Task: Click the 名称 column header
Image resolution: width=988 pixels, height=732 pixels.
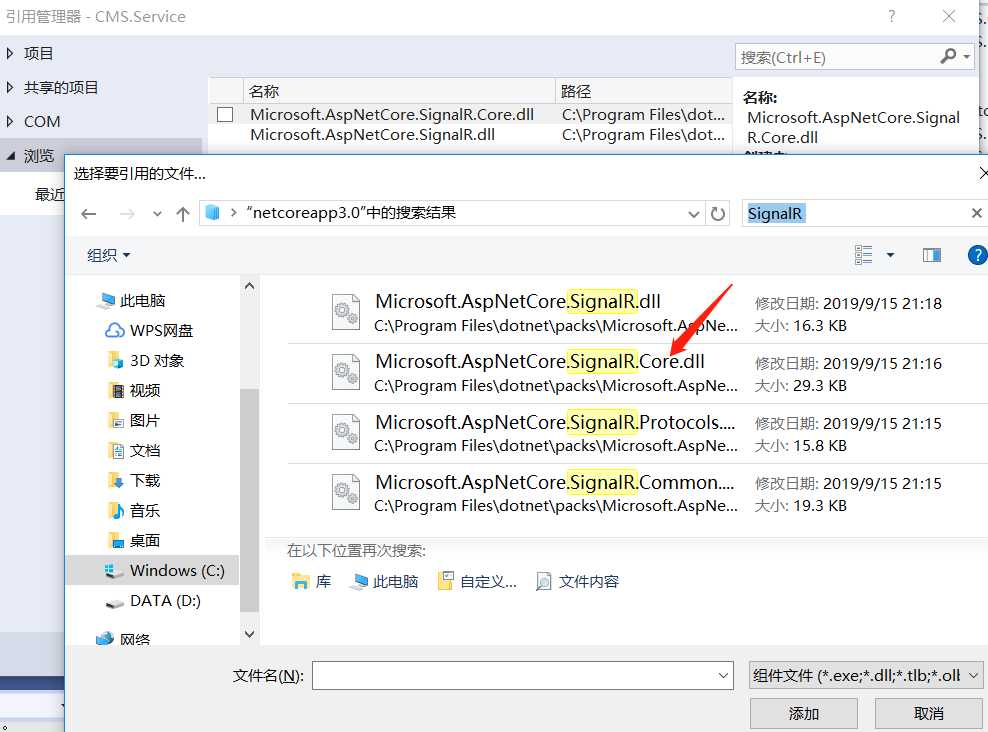Action: click(x=399, y=91)
